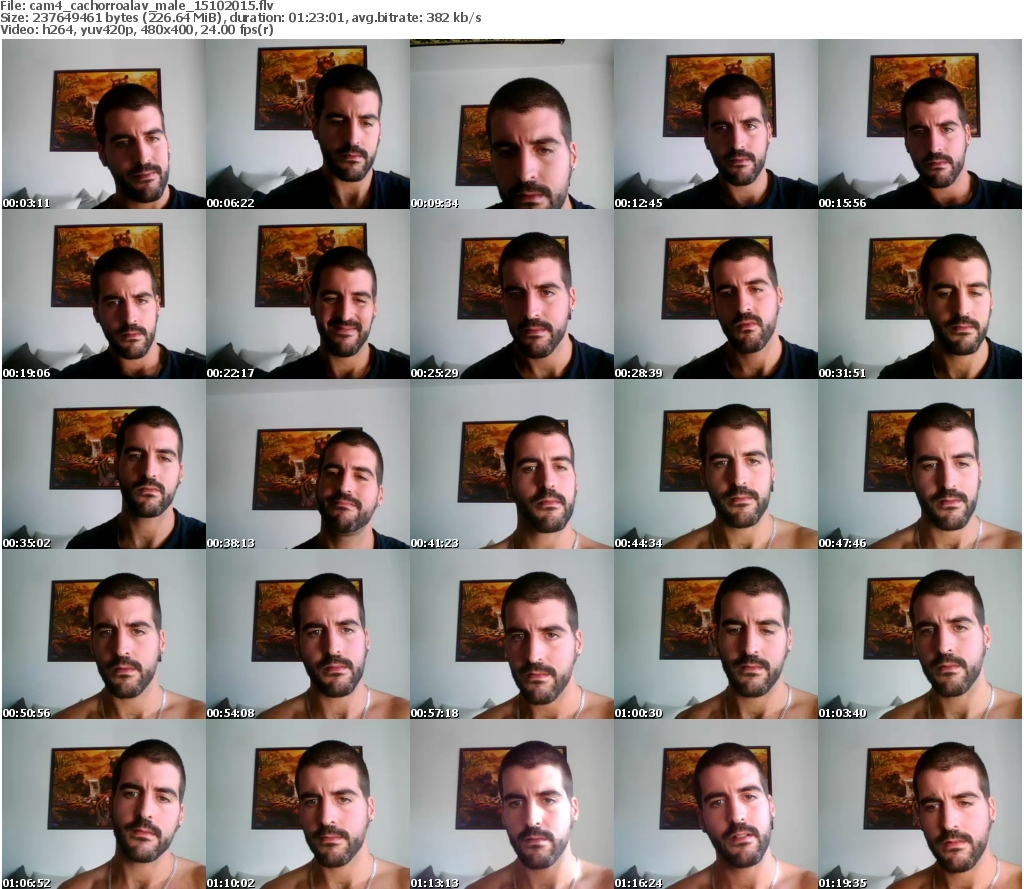Select the frame at 00:28:39
The width and height of the screenshot is (1024, 889).
[x=716, y=294]
